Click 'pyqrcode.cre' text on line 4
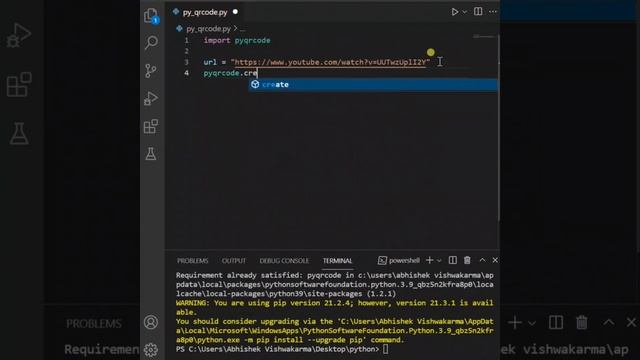 tap(230, 73)
